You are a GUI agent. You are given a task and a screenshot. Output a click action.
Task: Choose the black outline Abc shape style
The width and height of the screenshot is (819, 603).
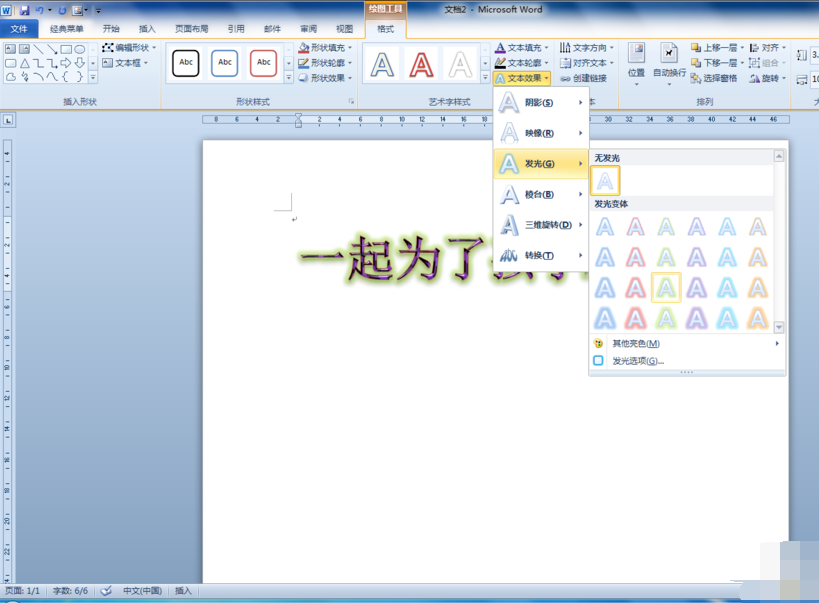(x=186, y=63)
